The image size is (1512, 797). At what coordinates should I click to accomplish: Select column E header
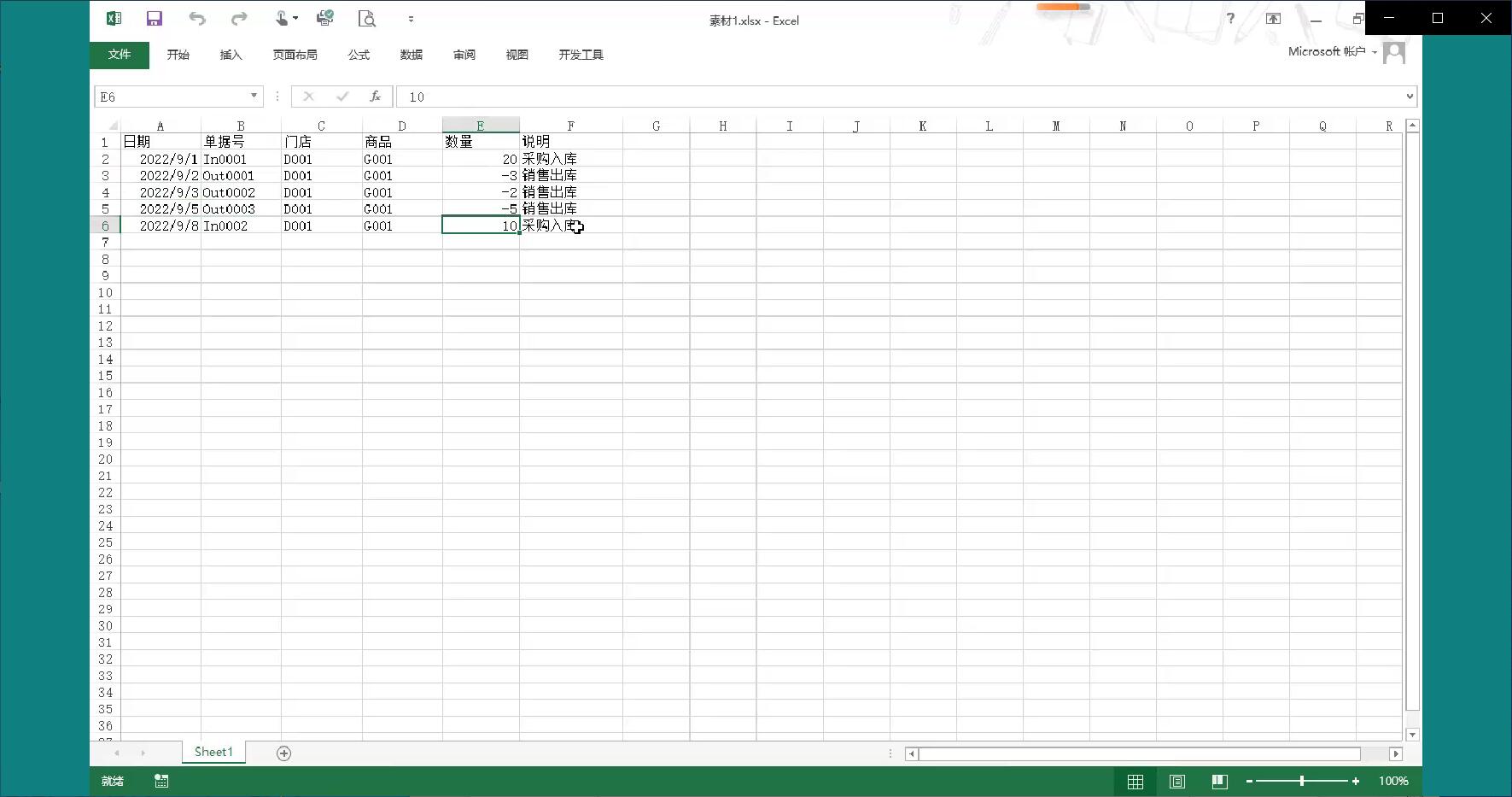pos(481,126)
